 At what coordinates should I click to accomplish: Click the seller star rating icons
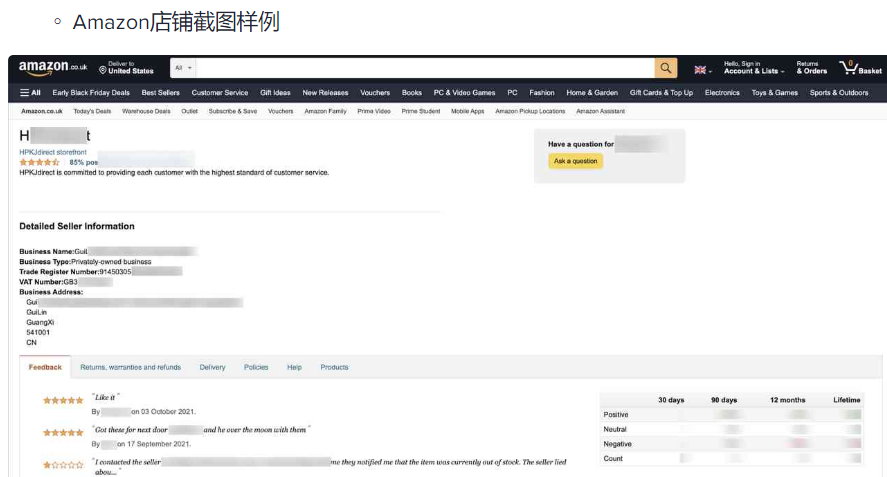coord(40,162)
